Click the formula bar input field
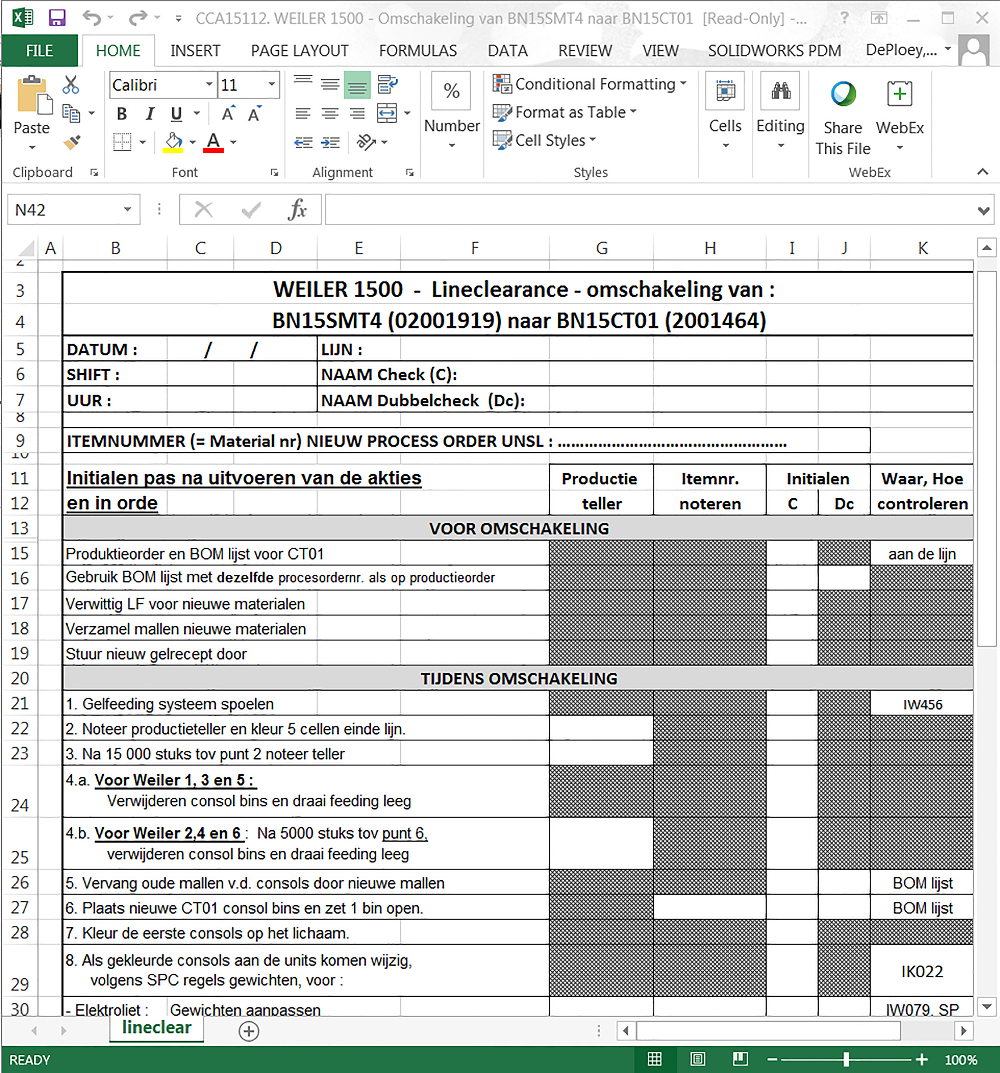1000x1073 pixels. [650, 209]
